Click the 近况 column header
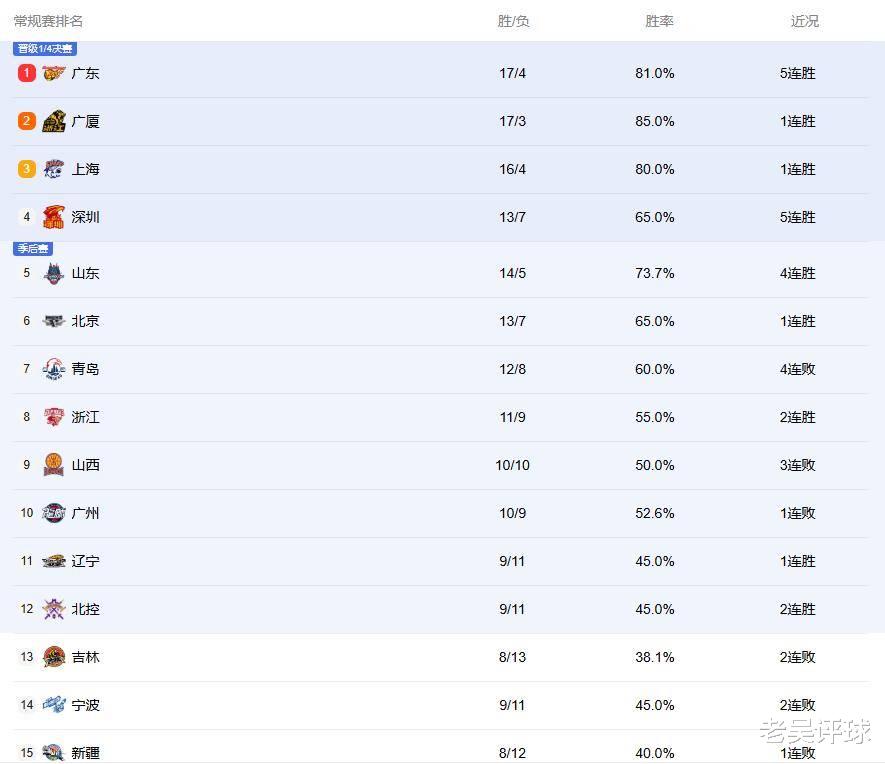 [x=804, y=21]
